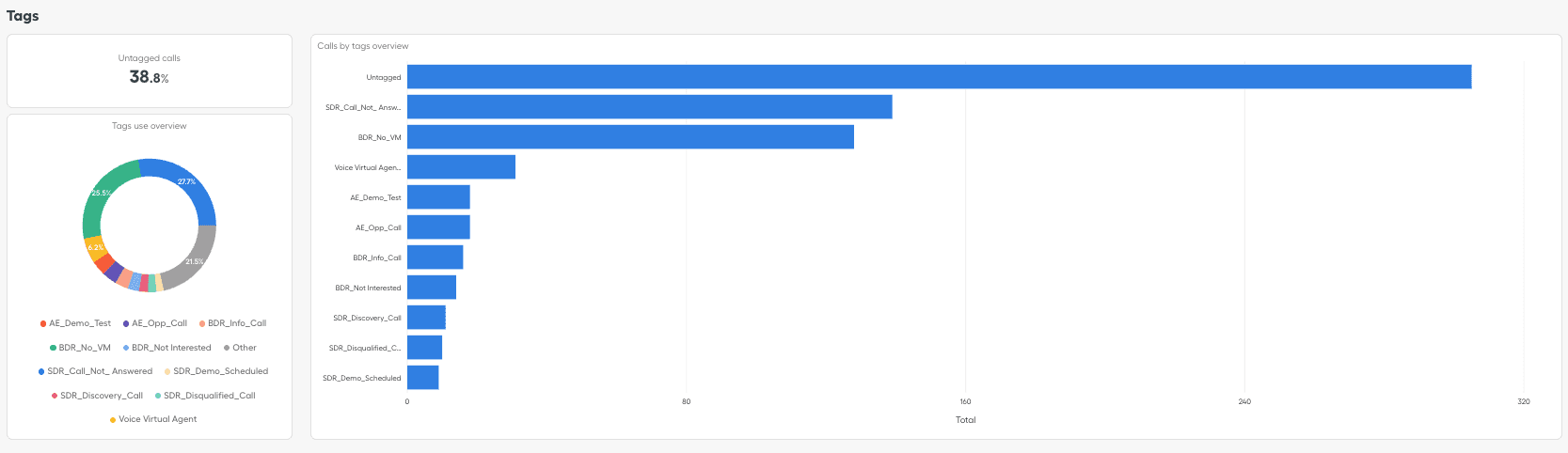Click the SDR_Demo_Scheduled bar
Image resolution: width=1568 pixels, height=453 pixels.
422,378
